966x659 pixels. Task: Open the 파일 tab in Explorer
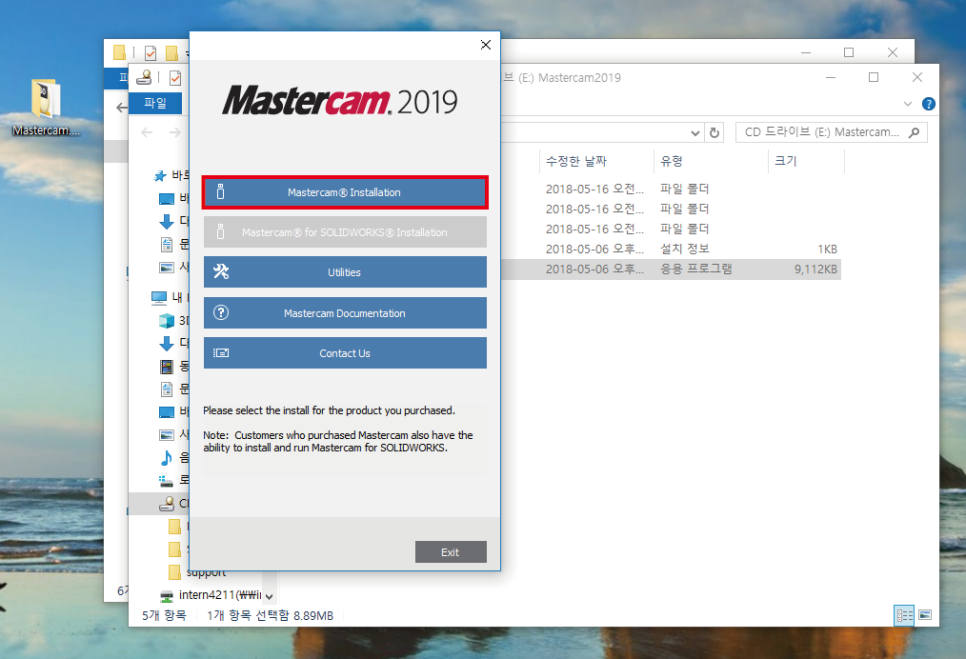tap(155, 103)
